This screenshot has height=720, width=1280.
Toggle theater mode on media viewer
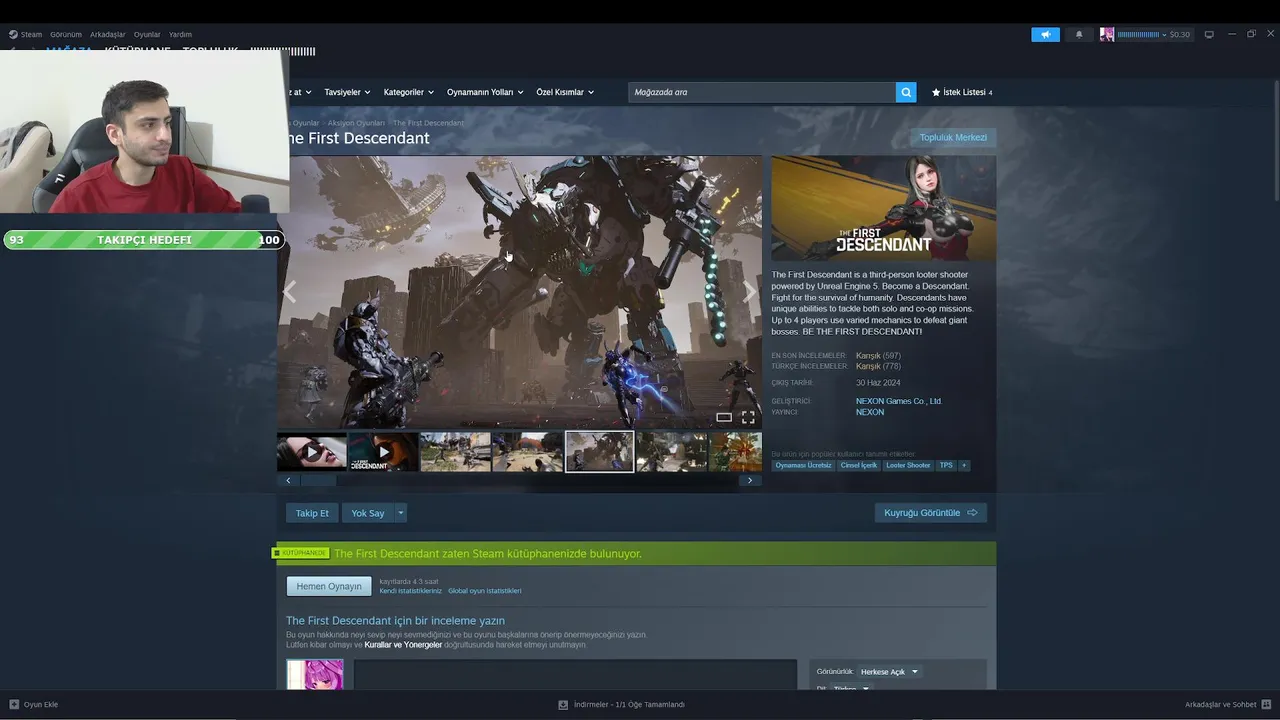(724, 417)
